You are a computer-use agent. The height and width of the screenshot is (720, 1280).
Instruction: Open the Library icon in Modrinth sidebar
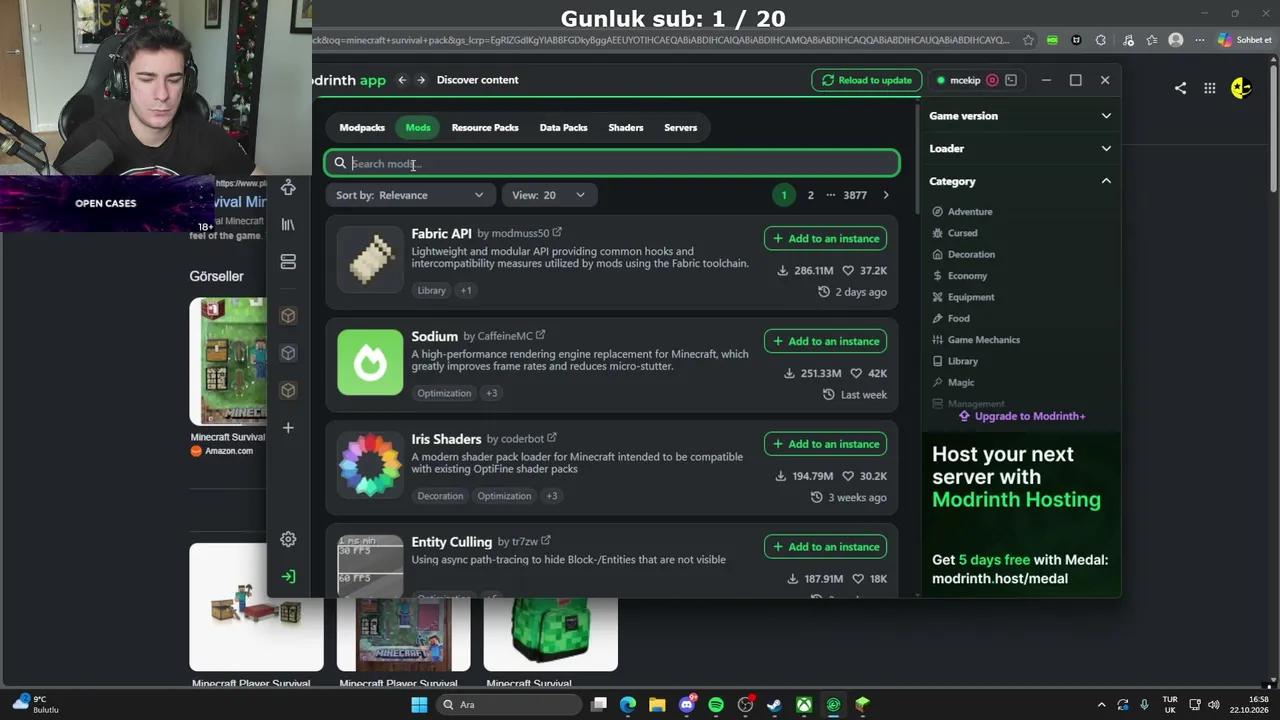point(288,225)
